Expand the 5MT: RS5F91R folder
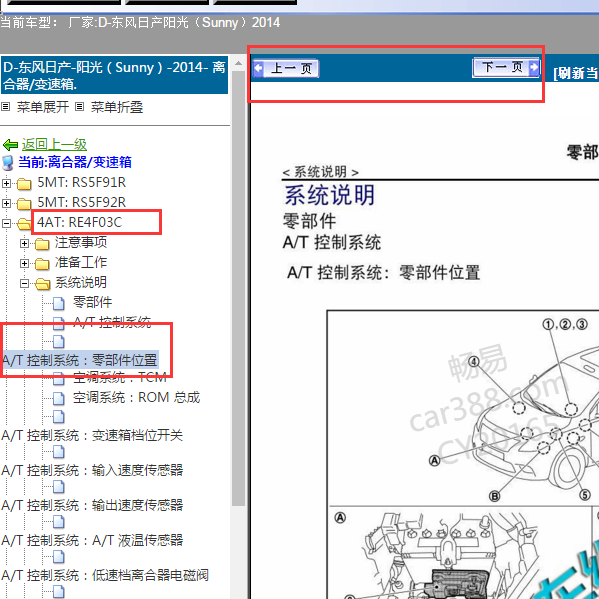This screenshot has height=599, width=599. [x=6, y=183]
